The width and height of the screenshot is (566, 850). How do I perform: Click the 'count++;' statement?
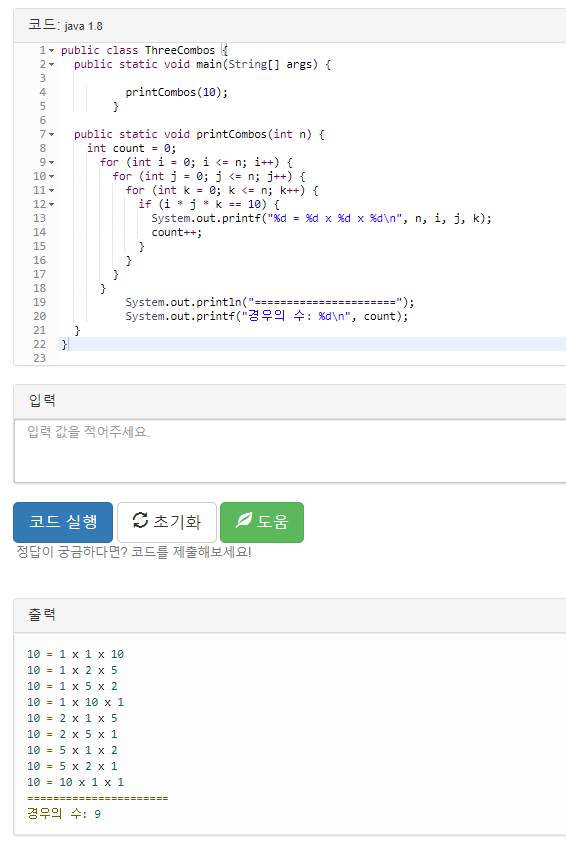tap(177, 233)
